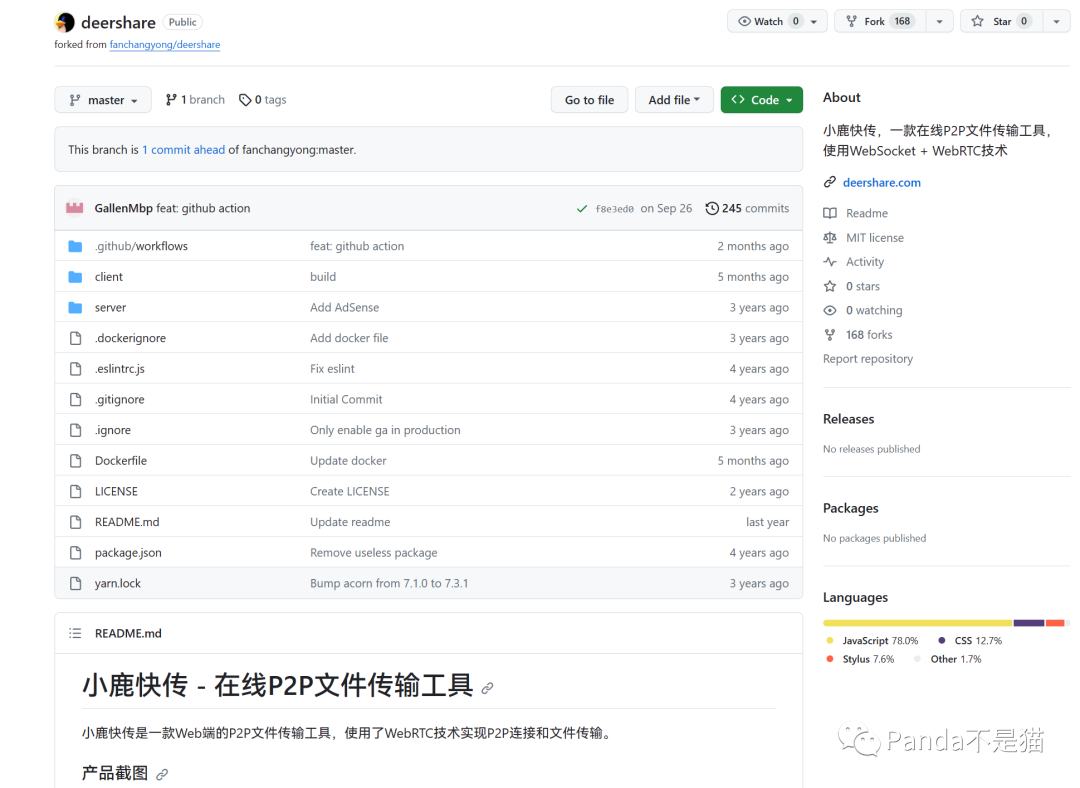
Task: Click the JavaScript 78.0% language entry
Action: [x=872, y=641]
